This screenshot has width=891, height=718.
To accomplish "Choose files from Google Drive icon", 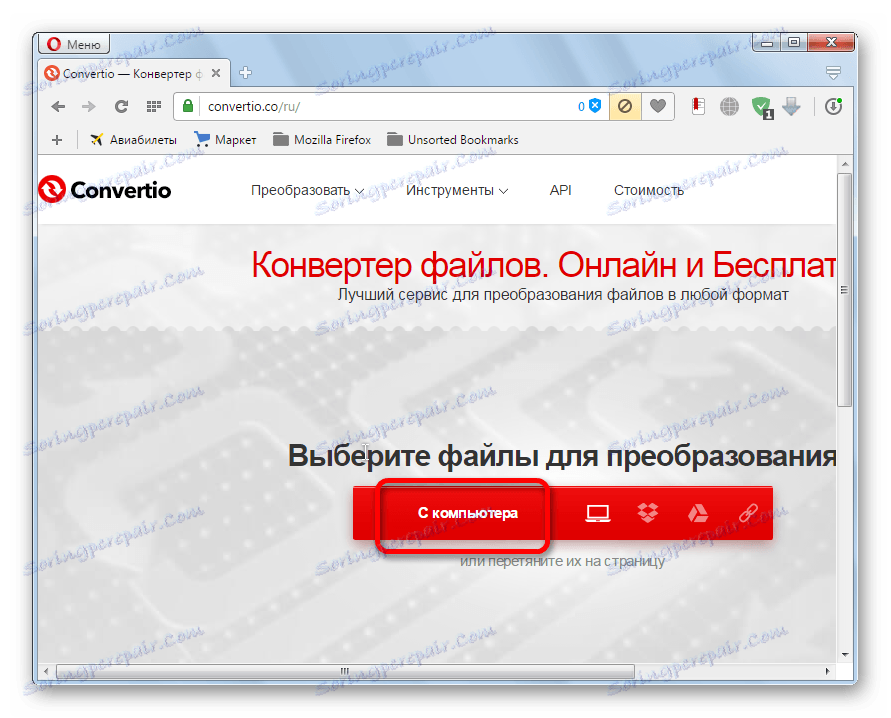I will point(698,513).
